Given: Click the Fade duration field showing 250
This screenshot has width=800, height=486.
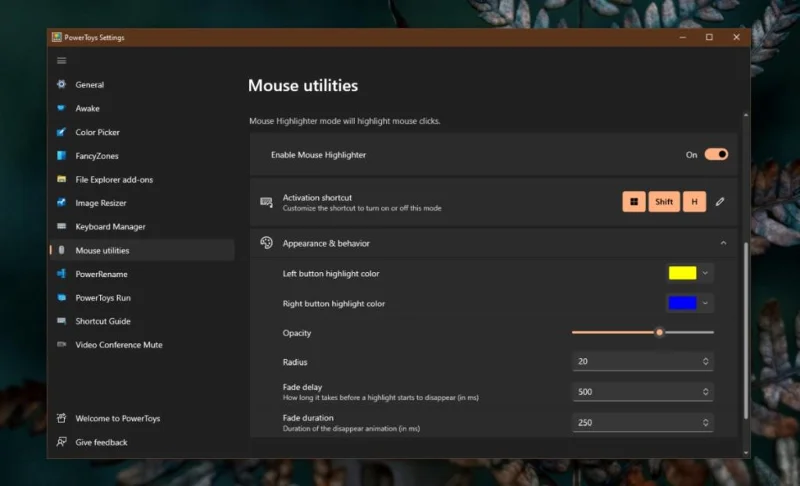Looking at the screenshot, I should coord(642,422).
